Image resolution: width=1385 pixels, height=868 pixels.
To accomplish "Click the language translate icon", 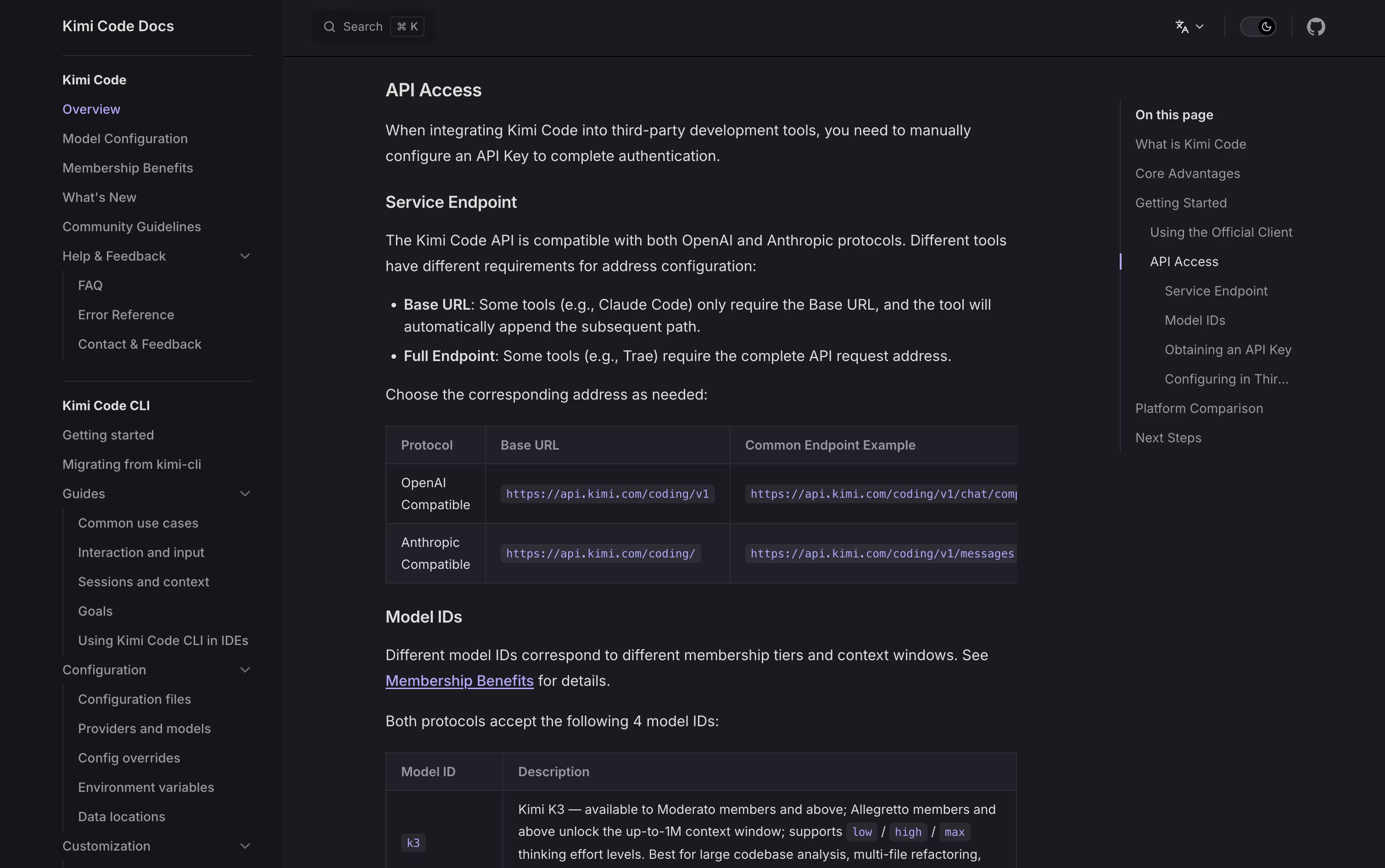I will tap(1182, 27).
